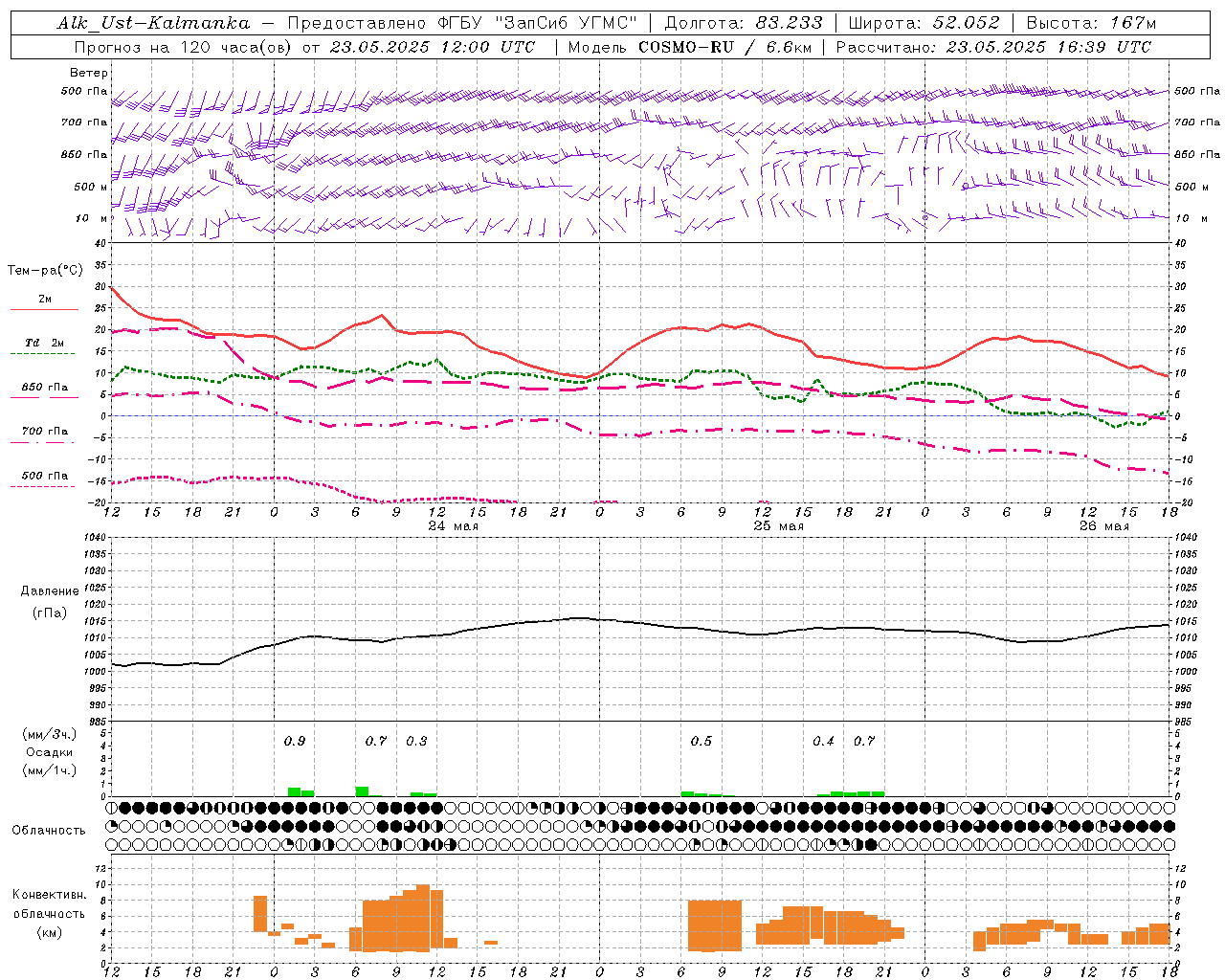The height and width of the screenshot is (980, 1225).
Task: Click the Ветер panel label
Action: [x=89, y=73]
